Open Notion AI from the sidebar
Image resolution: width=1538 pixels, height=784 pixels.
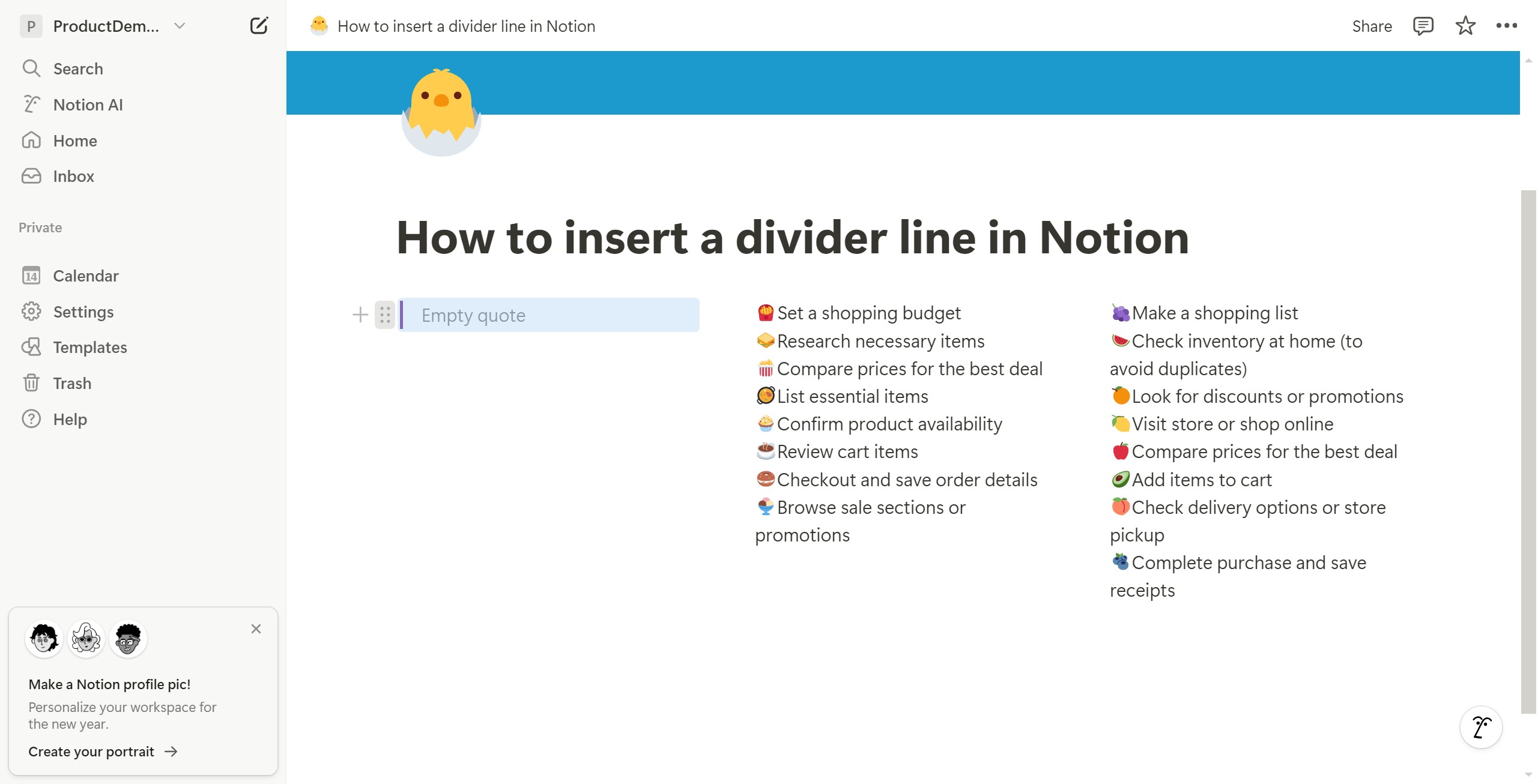88,104
